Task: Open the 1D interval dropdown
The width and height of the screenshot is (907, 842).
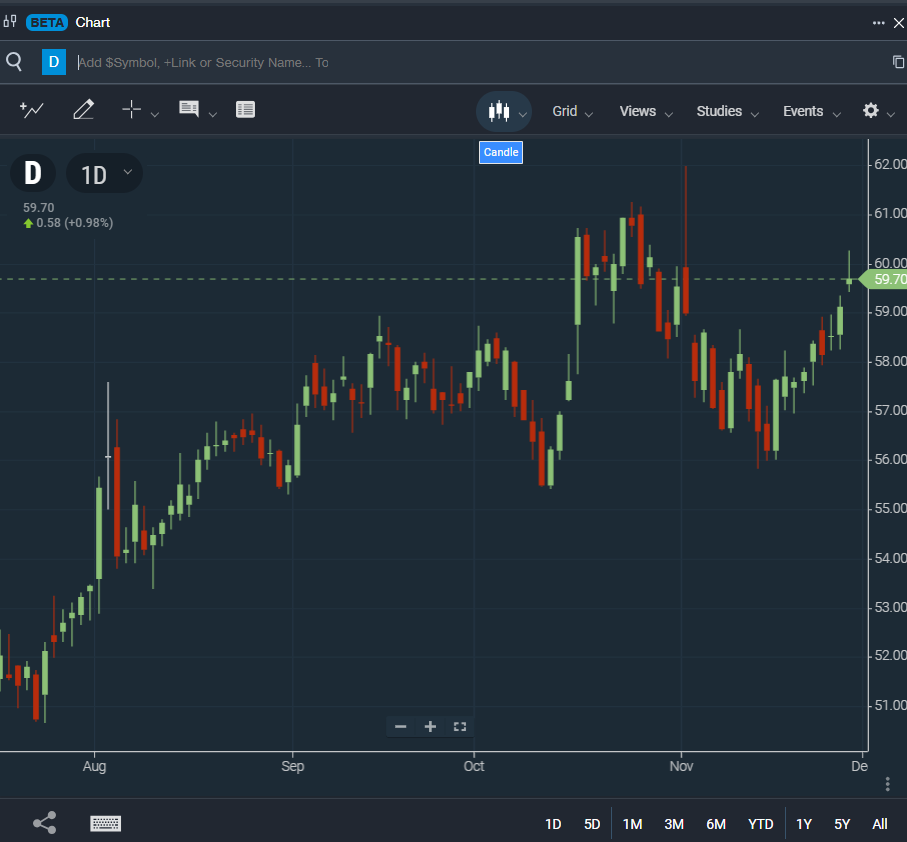Action: [104, 174]
